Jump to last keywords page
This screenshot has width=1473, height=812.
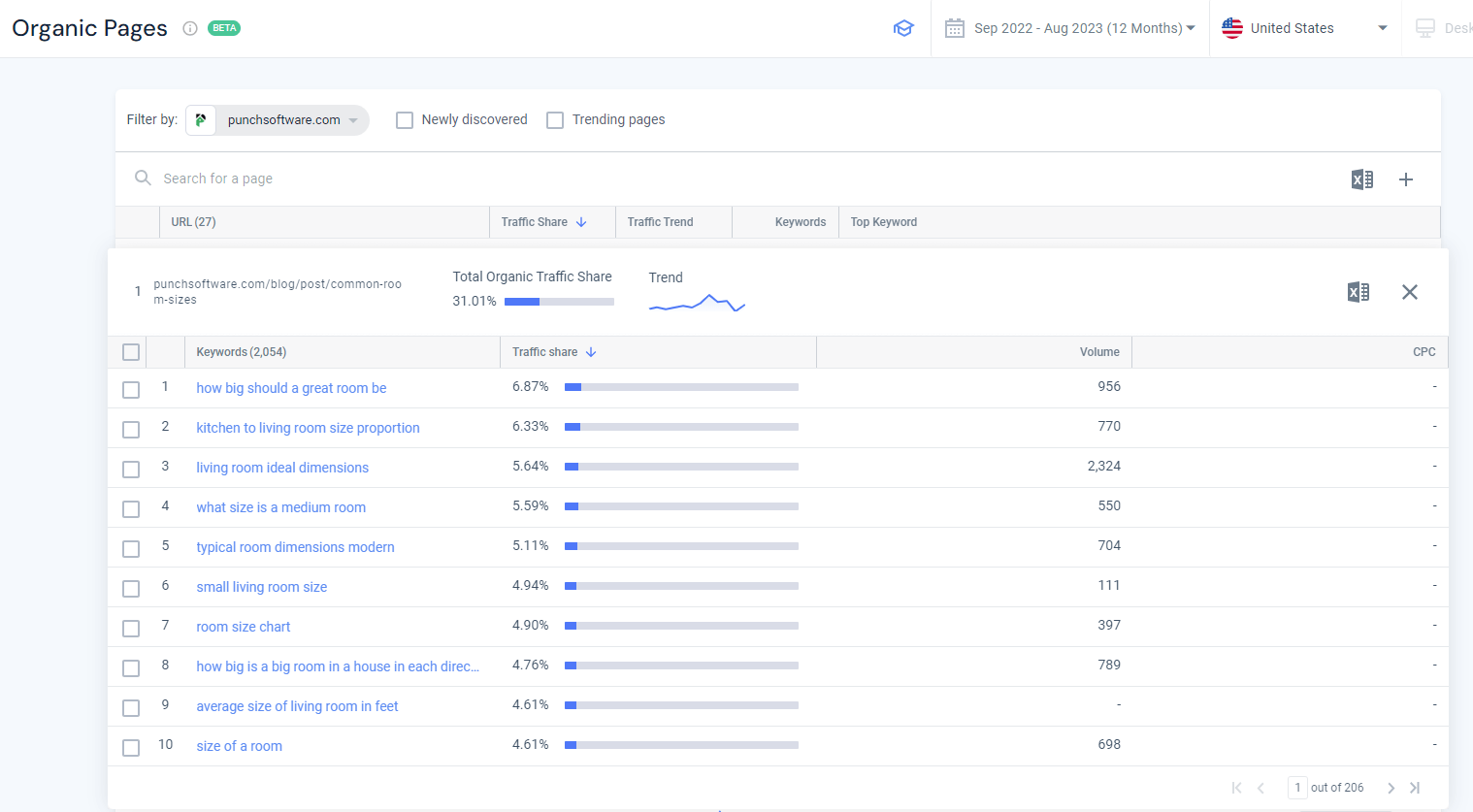[1415, 788]
